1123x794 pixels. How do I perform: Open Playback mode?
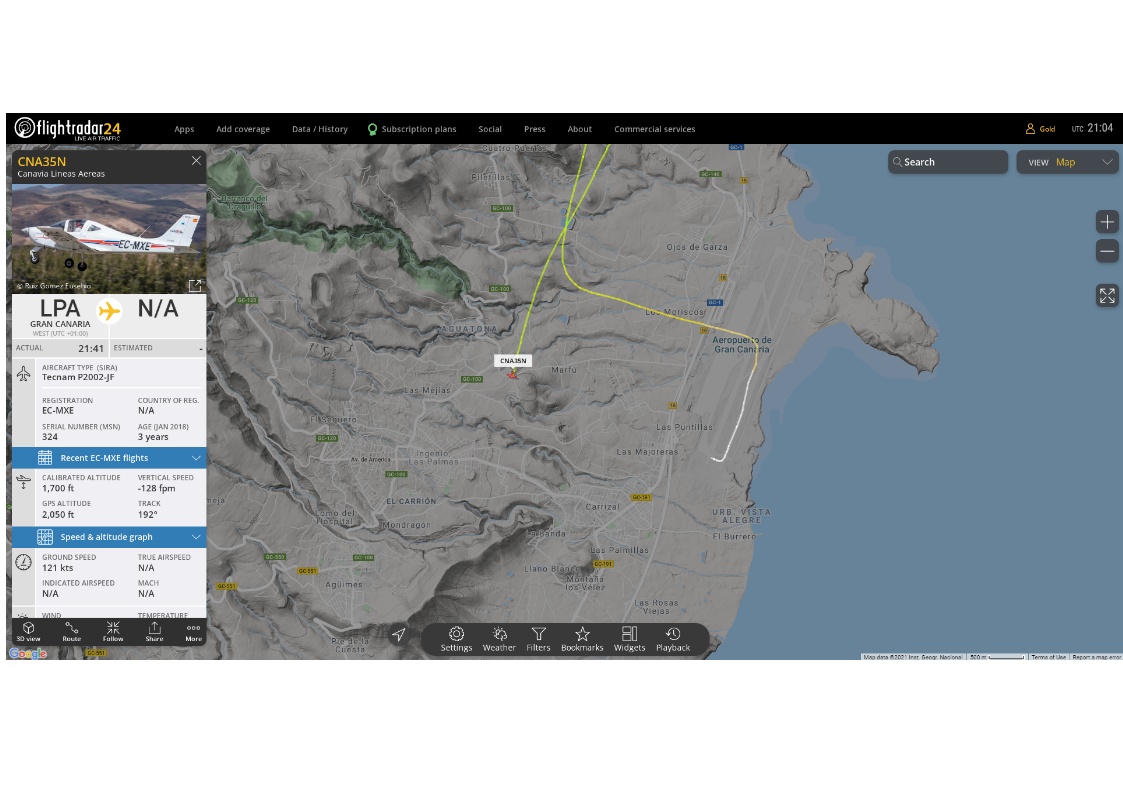(x=673, y=639)
